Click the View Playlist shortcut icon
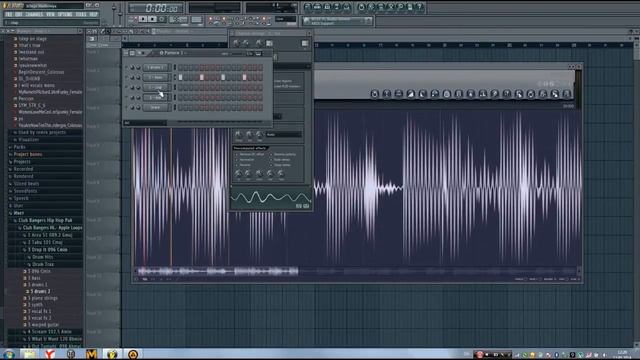Image resolution: width=640 pixels, height=360 pixels. pyautogui.click(x=307, y=7)
